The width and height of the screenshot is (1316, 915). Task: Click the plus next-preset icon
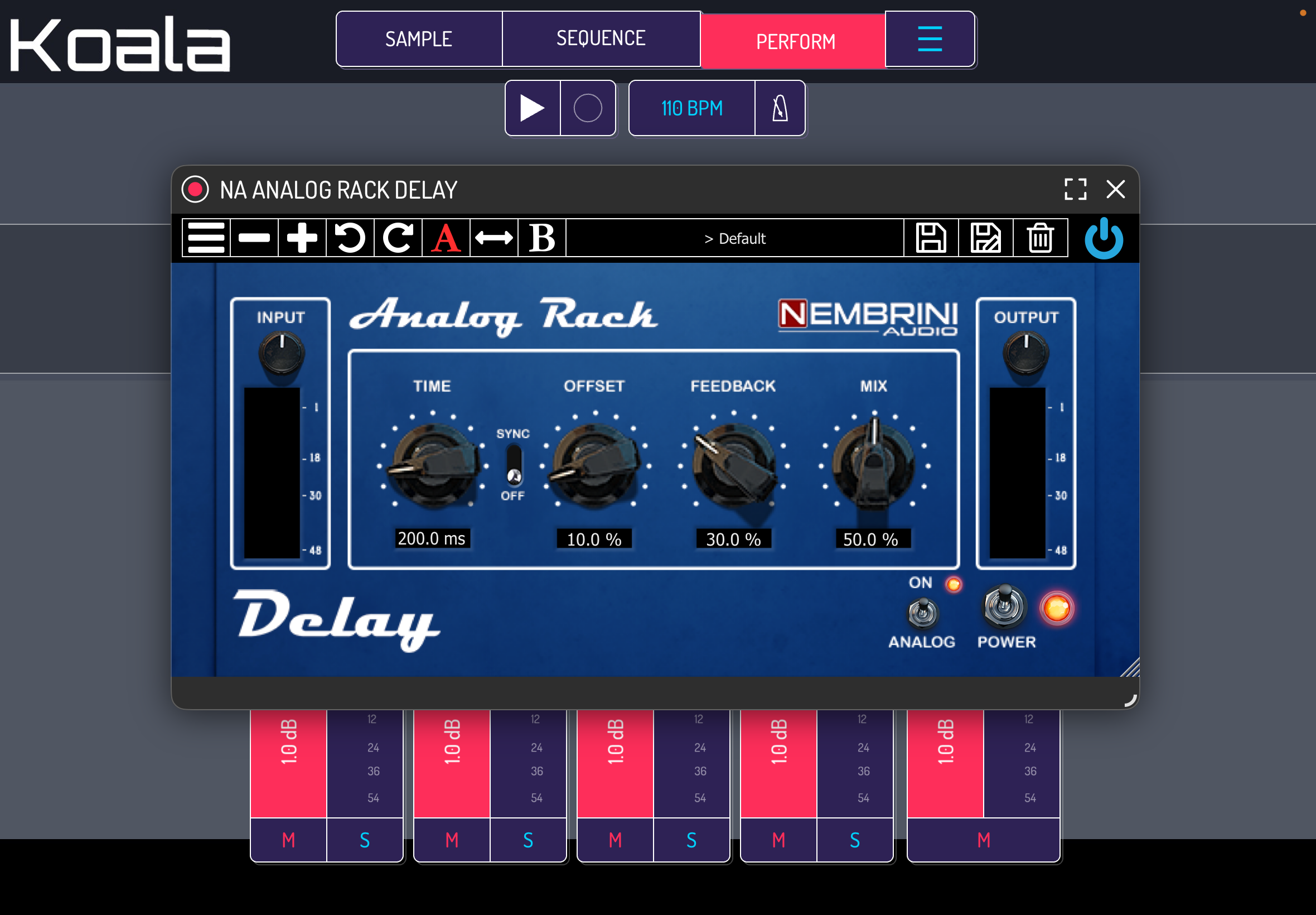302,238
